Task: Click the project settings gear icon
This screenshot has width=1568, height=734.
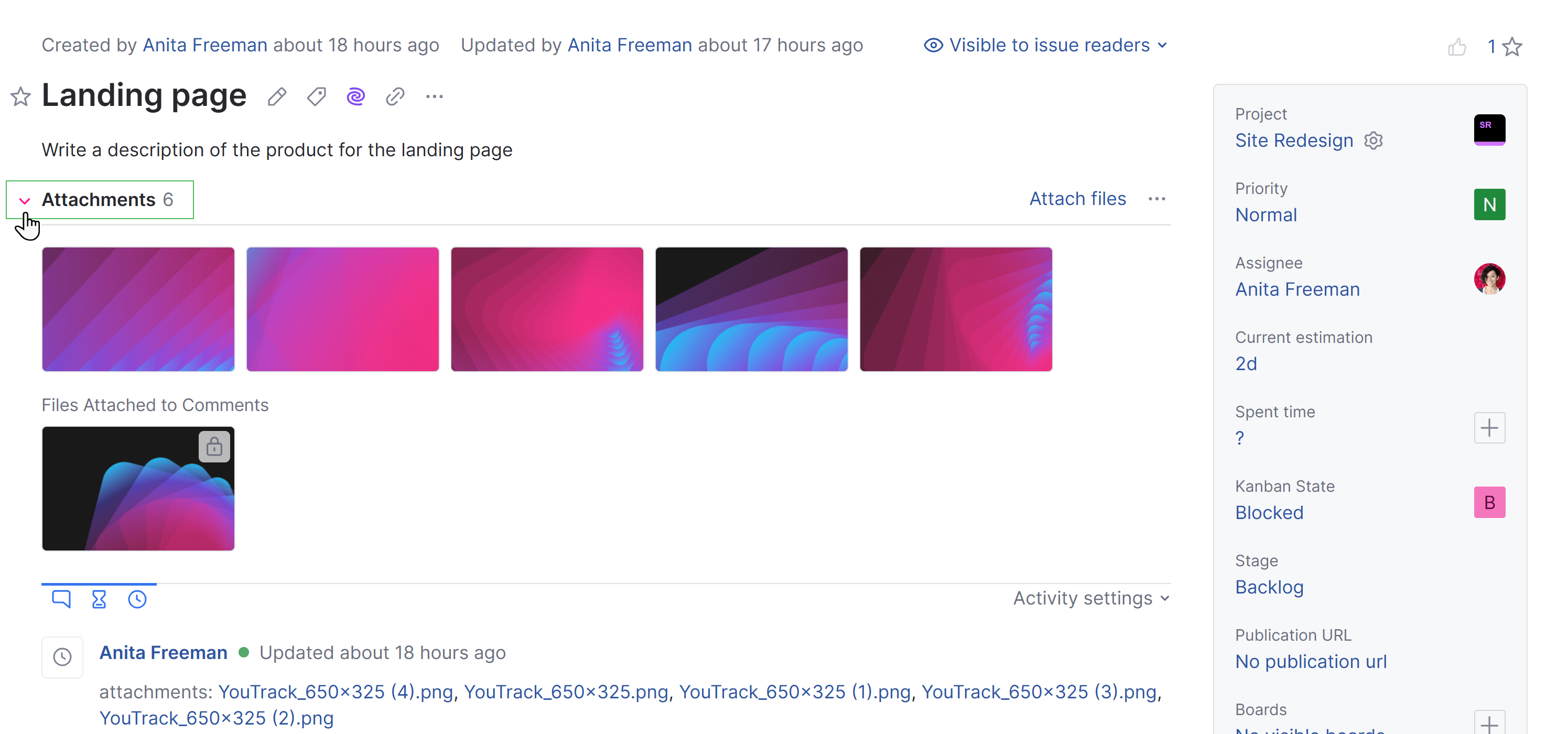Action: click(1373, 141)
